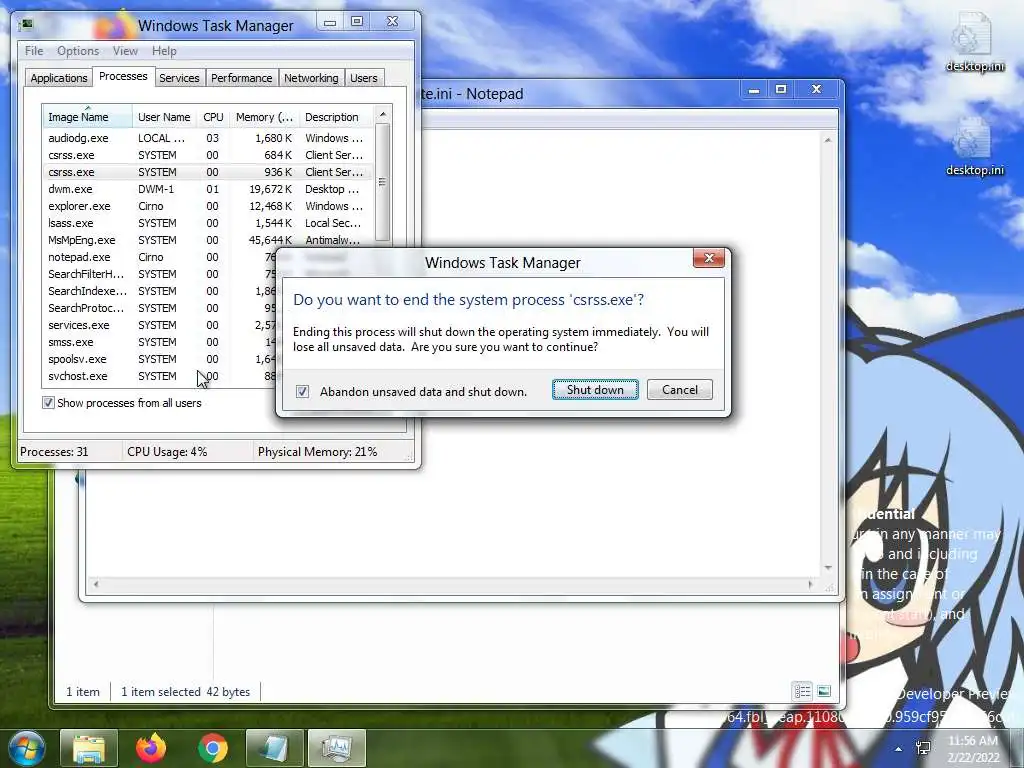Image resolution: width=1024 pixels, height=768 pixels.
Task: Select the lower desktop.ini desktop icon
Action: click(974, 146)
